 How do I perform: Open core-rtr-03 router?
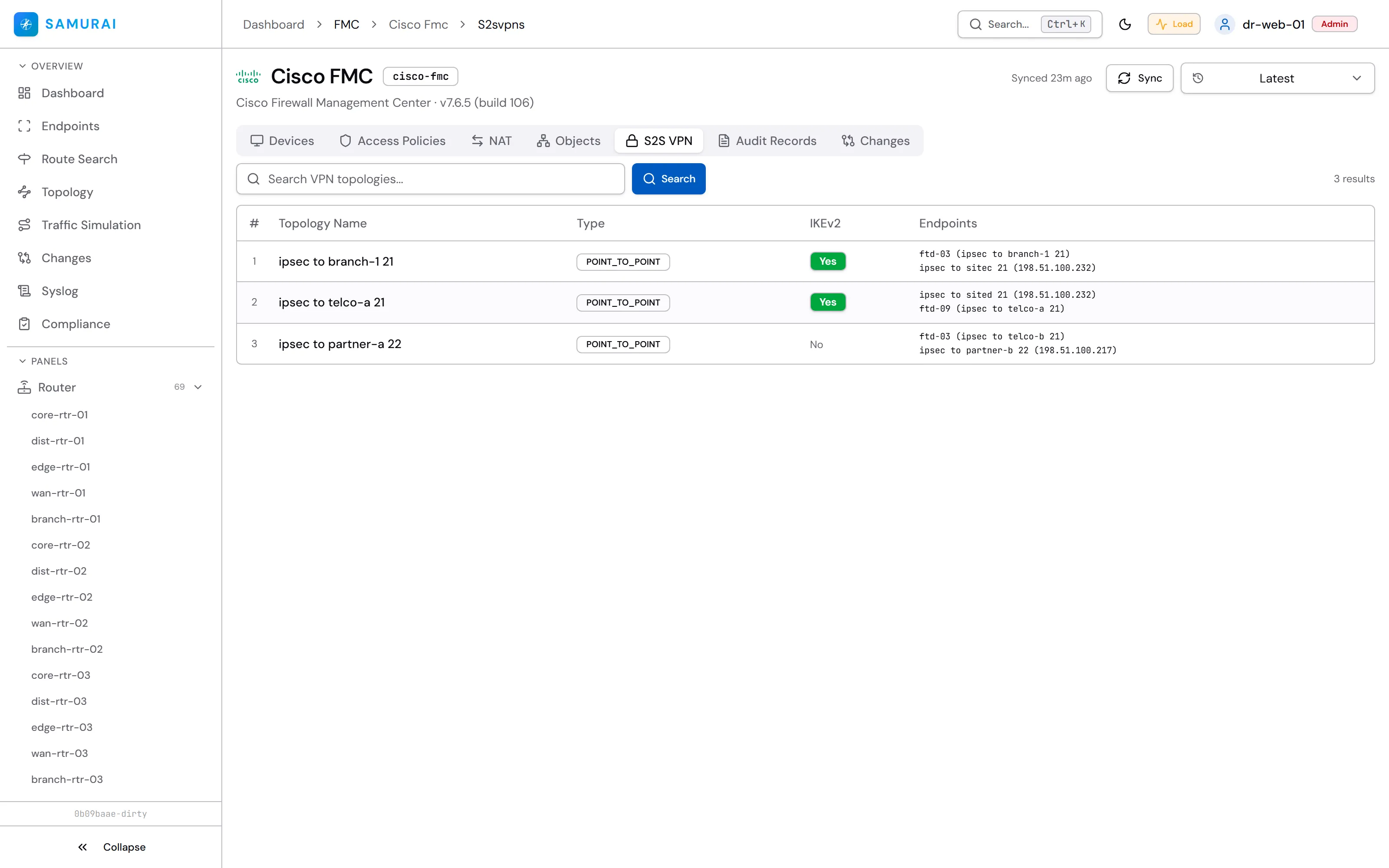point(61,675)
